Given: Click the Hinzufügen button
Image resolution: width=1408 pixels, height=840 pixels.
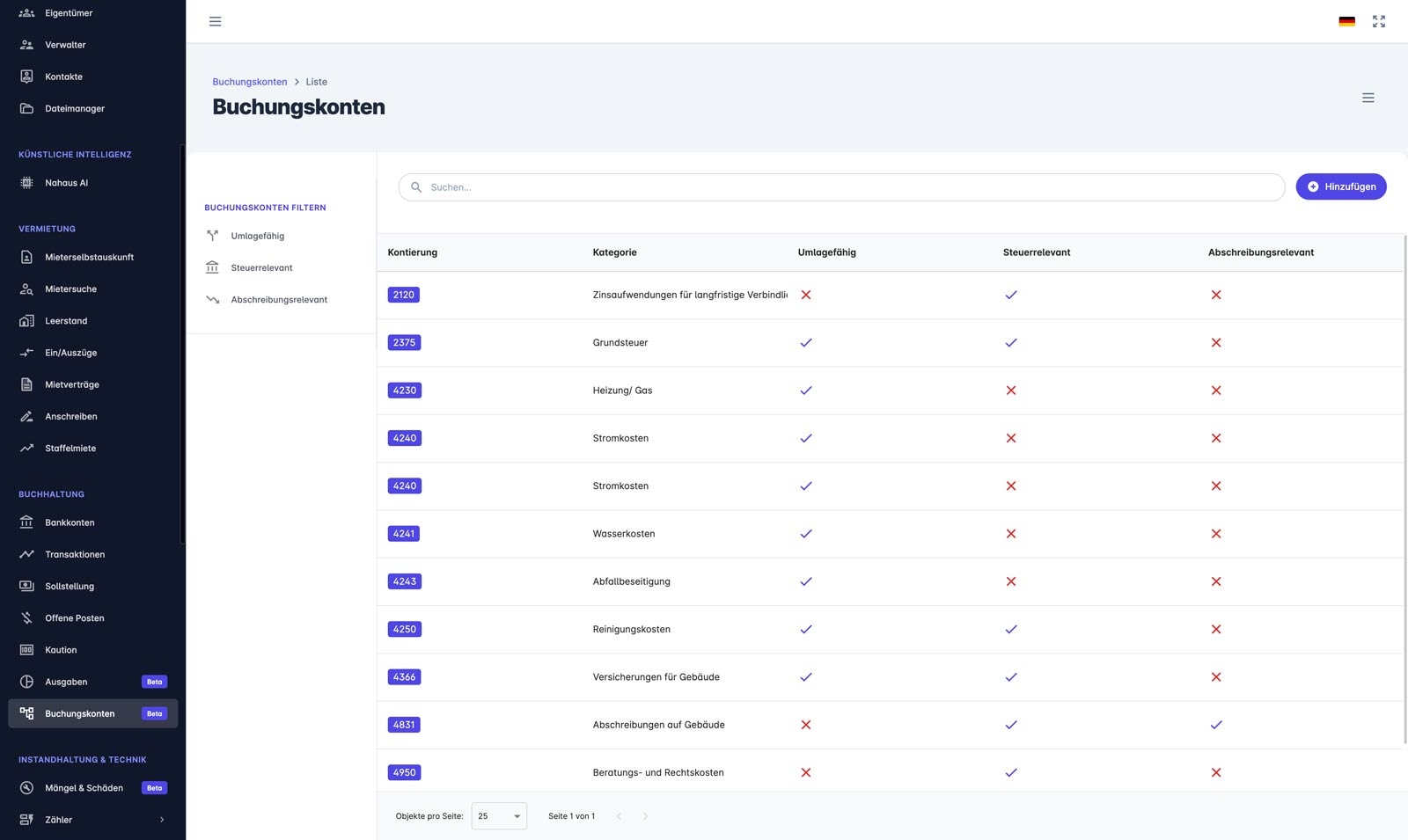Looking at the screenshot, I should tap(1340, 186).
